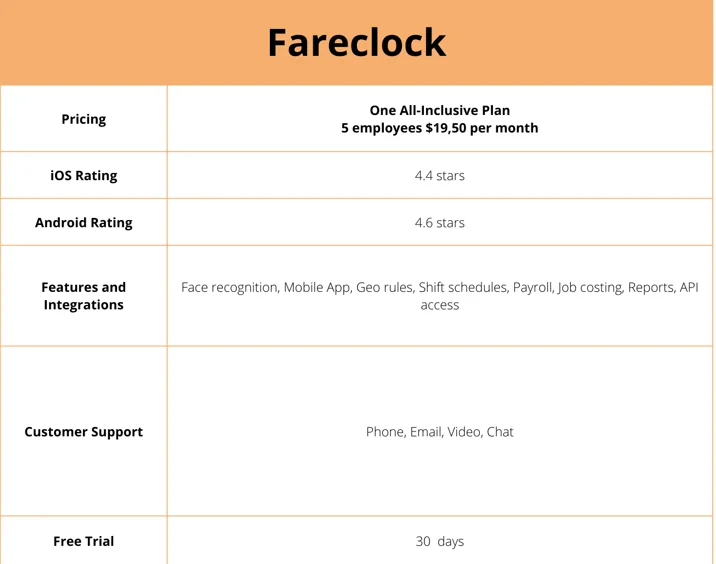Select the Features and Integrations label
716x564 pixels.
84,296
